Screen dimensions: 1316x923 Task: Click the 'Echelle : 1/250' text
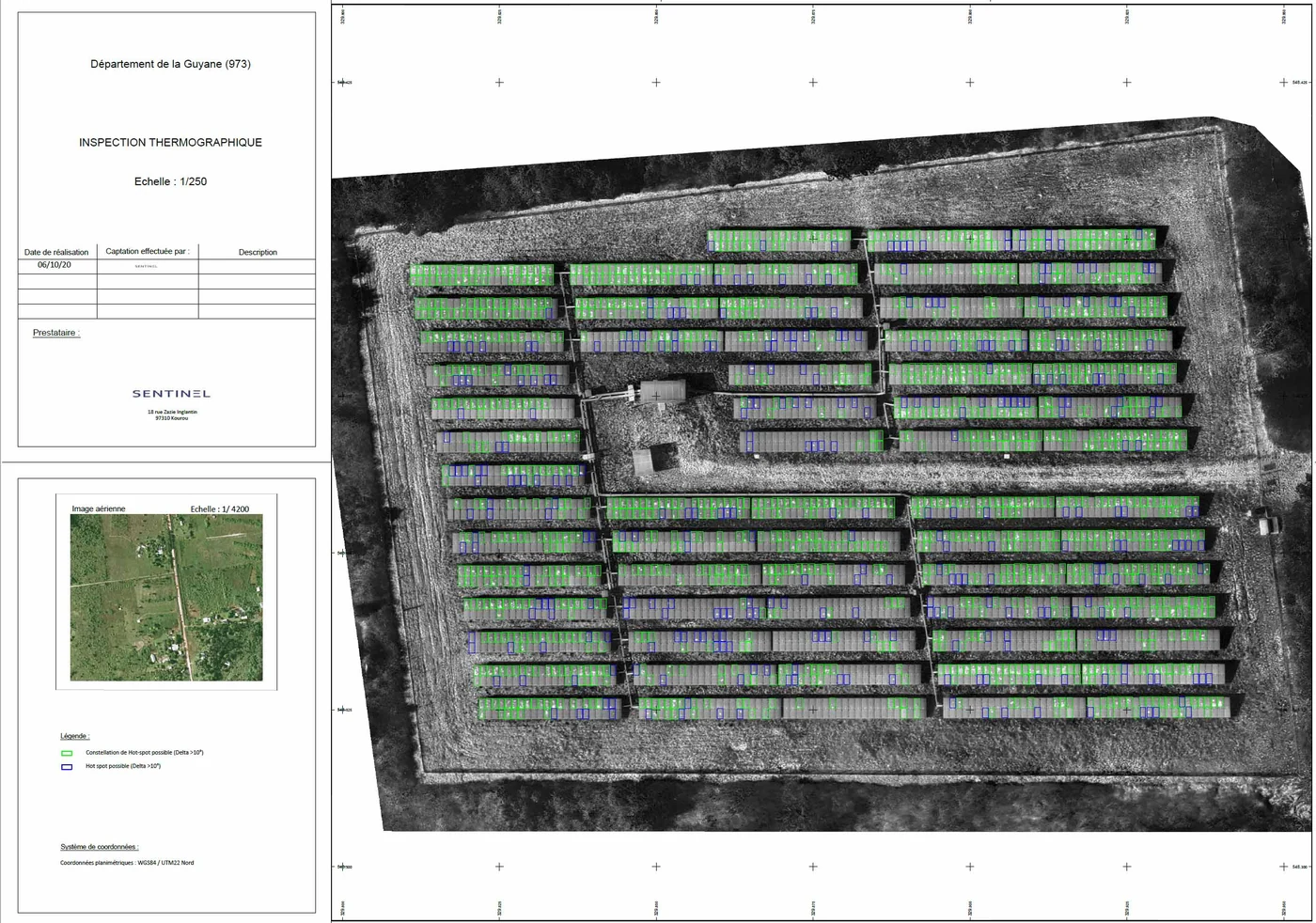point(170,181)
